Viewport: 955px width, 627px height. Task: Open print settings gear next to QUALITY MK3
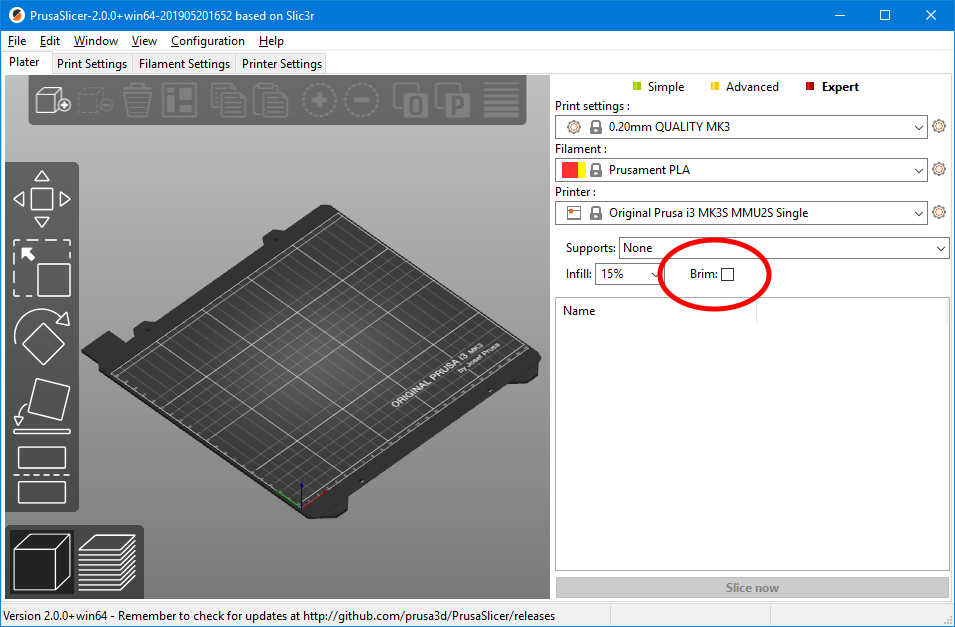click(939, 126)
